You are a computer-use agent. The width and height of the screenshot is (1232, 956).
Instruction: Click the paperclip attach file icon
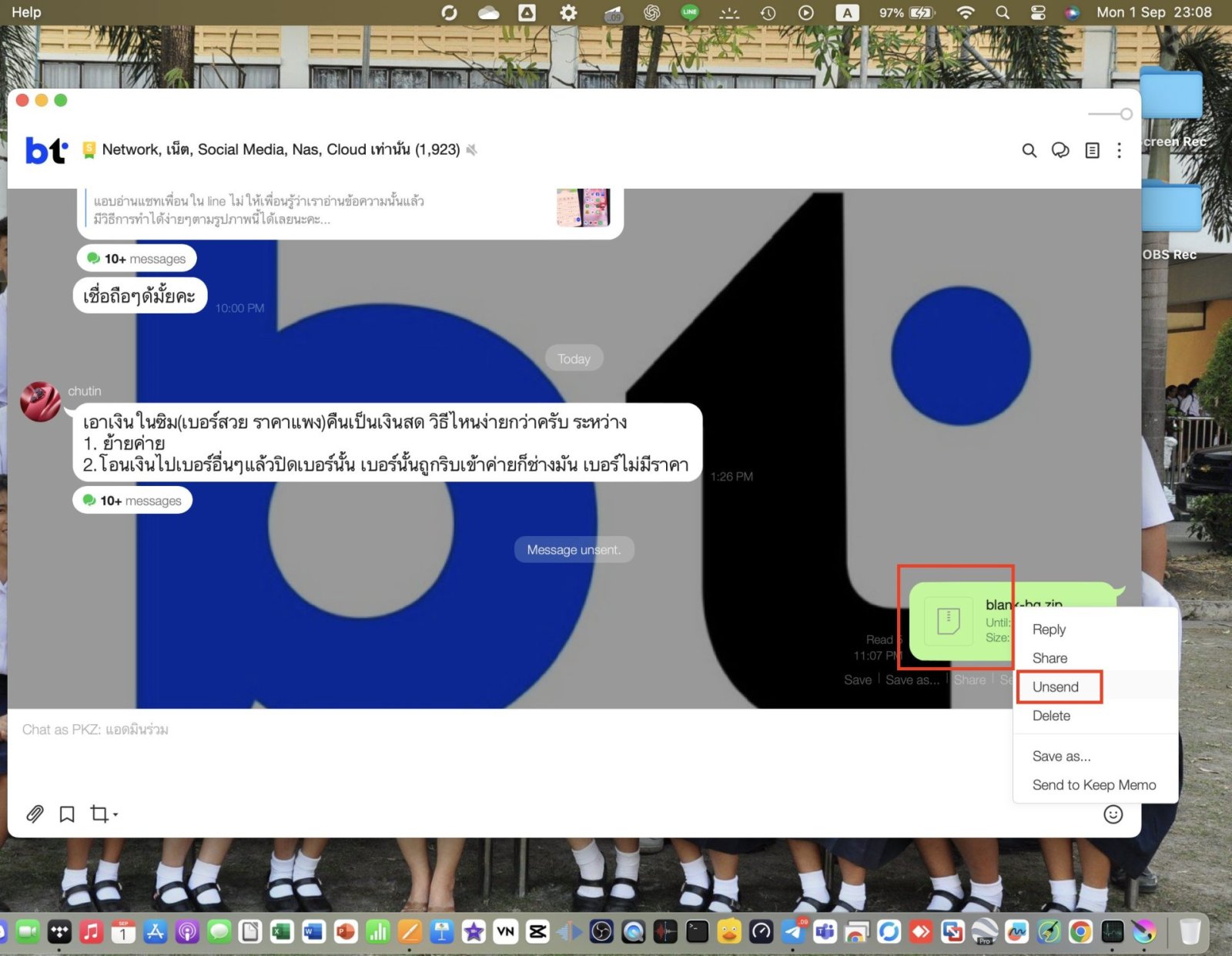tap(35, 813)
